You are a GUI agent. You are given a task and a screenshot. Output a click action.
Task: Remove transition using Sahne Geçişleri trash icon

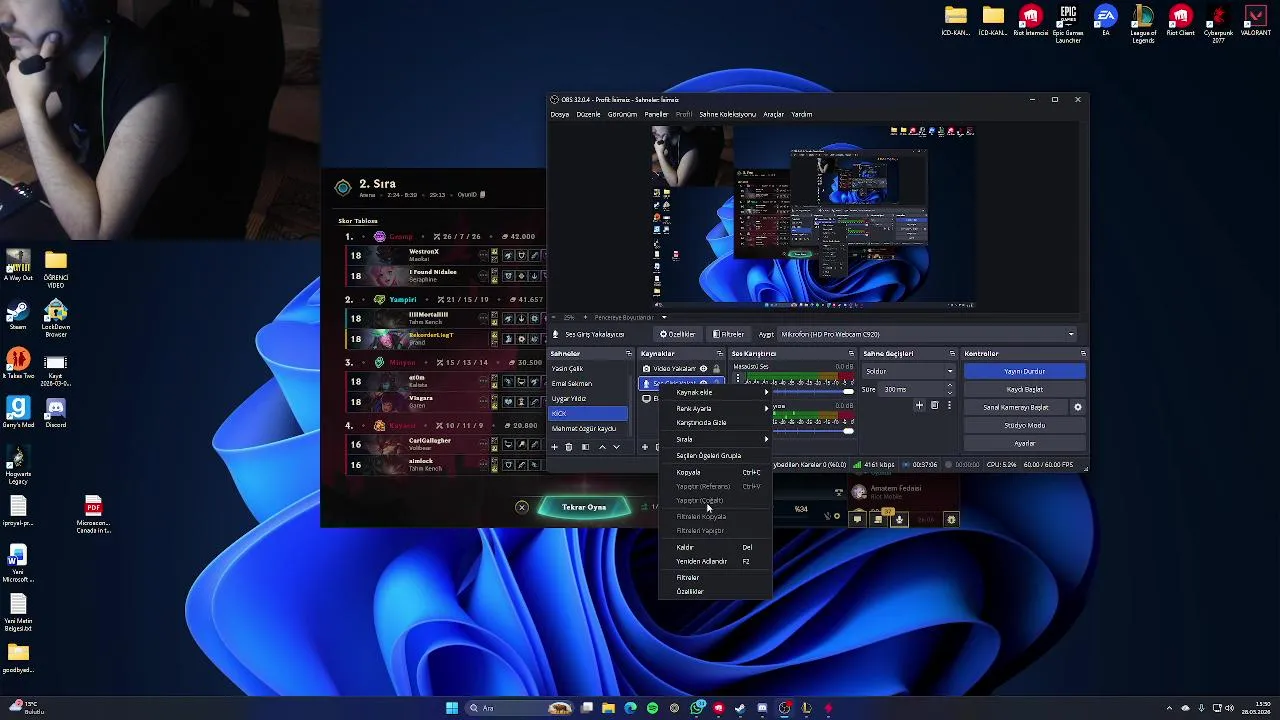934,406
